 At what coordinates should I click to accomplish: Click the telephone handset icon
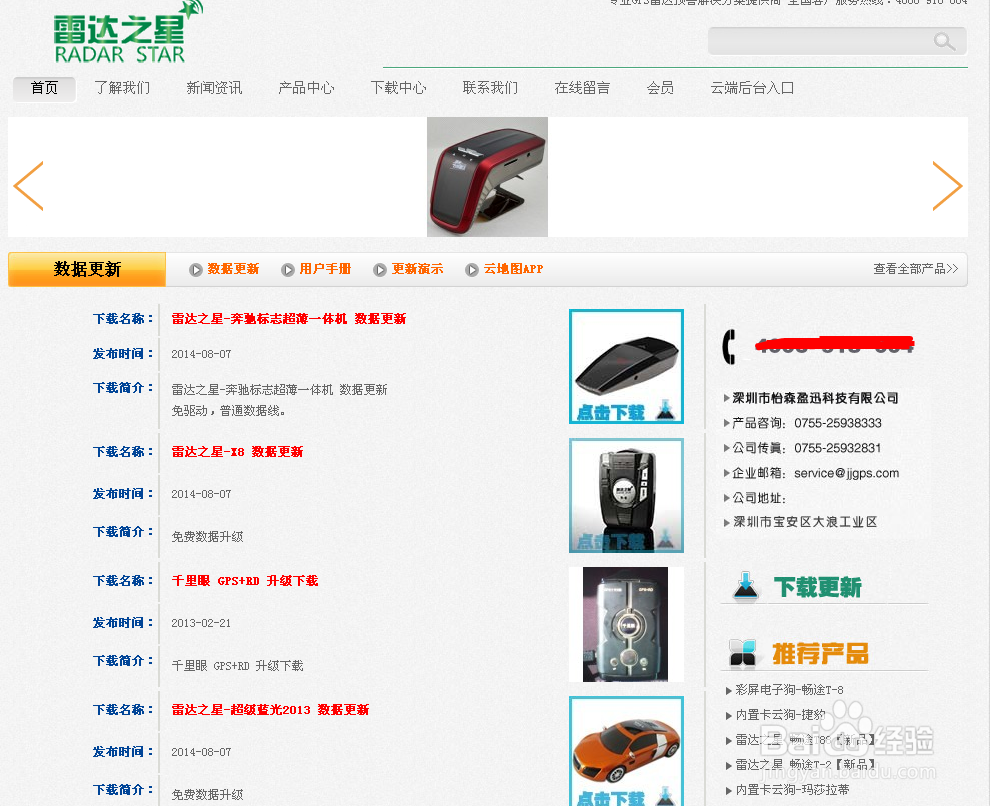click(x=729, y=347)
